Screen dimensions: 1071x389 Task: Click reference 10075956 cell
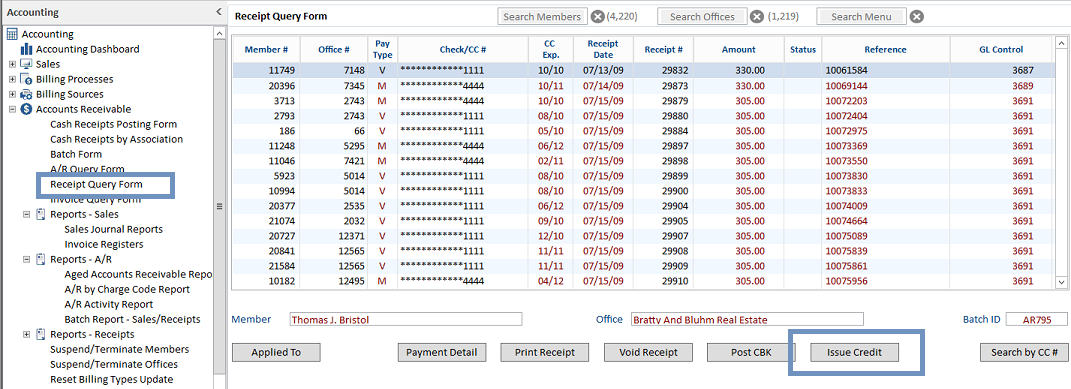pos(886,280)
